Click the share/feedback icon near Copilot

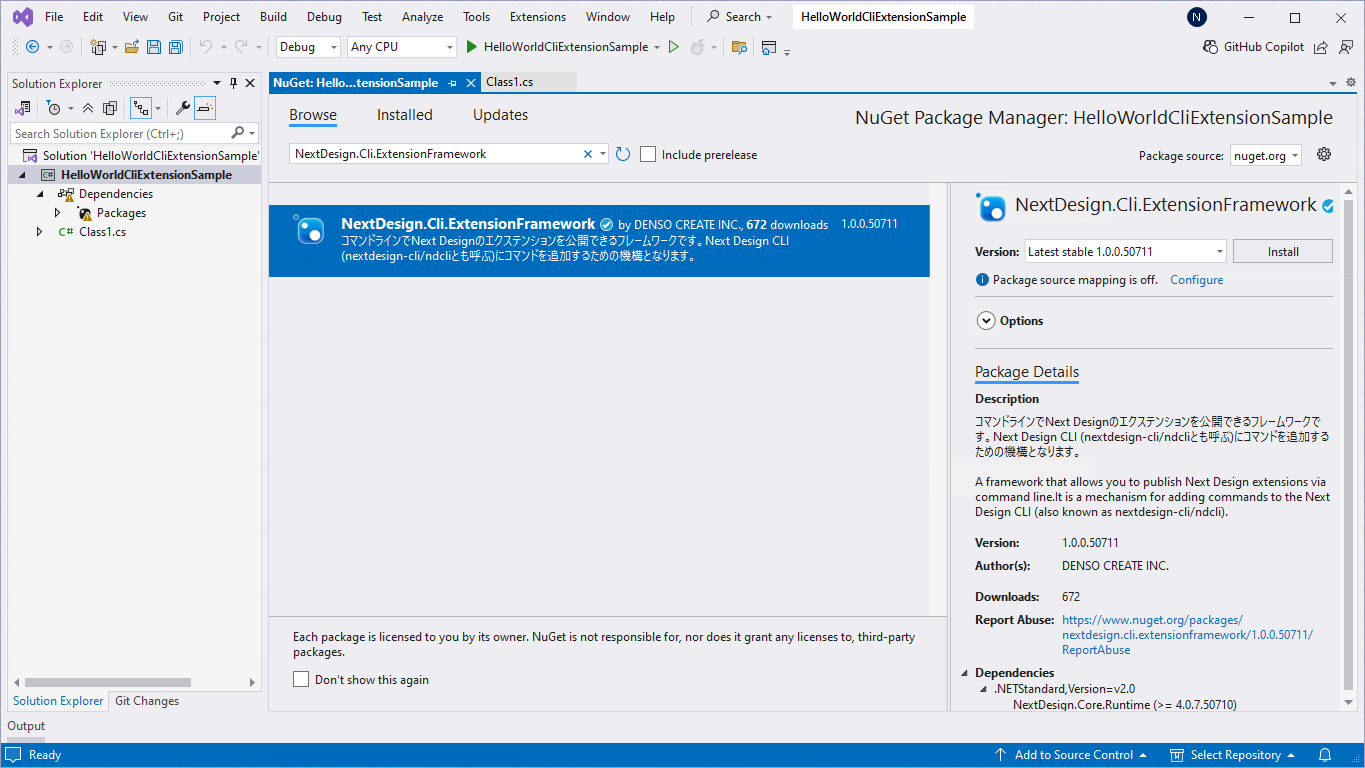click(x=1320, y=47)
